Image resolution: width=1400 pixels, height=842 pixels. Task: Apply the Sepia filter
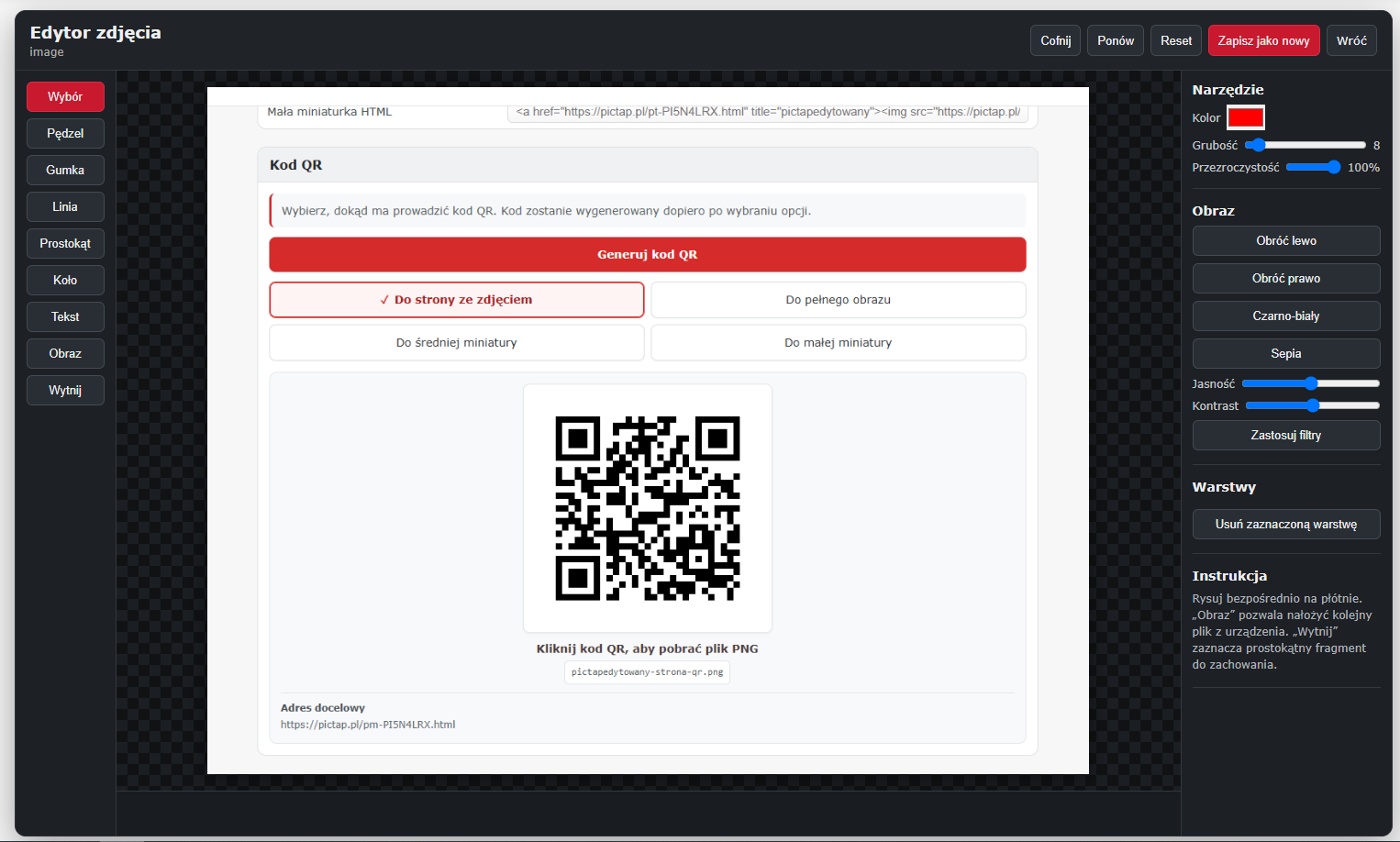point(1286,353)
